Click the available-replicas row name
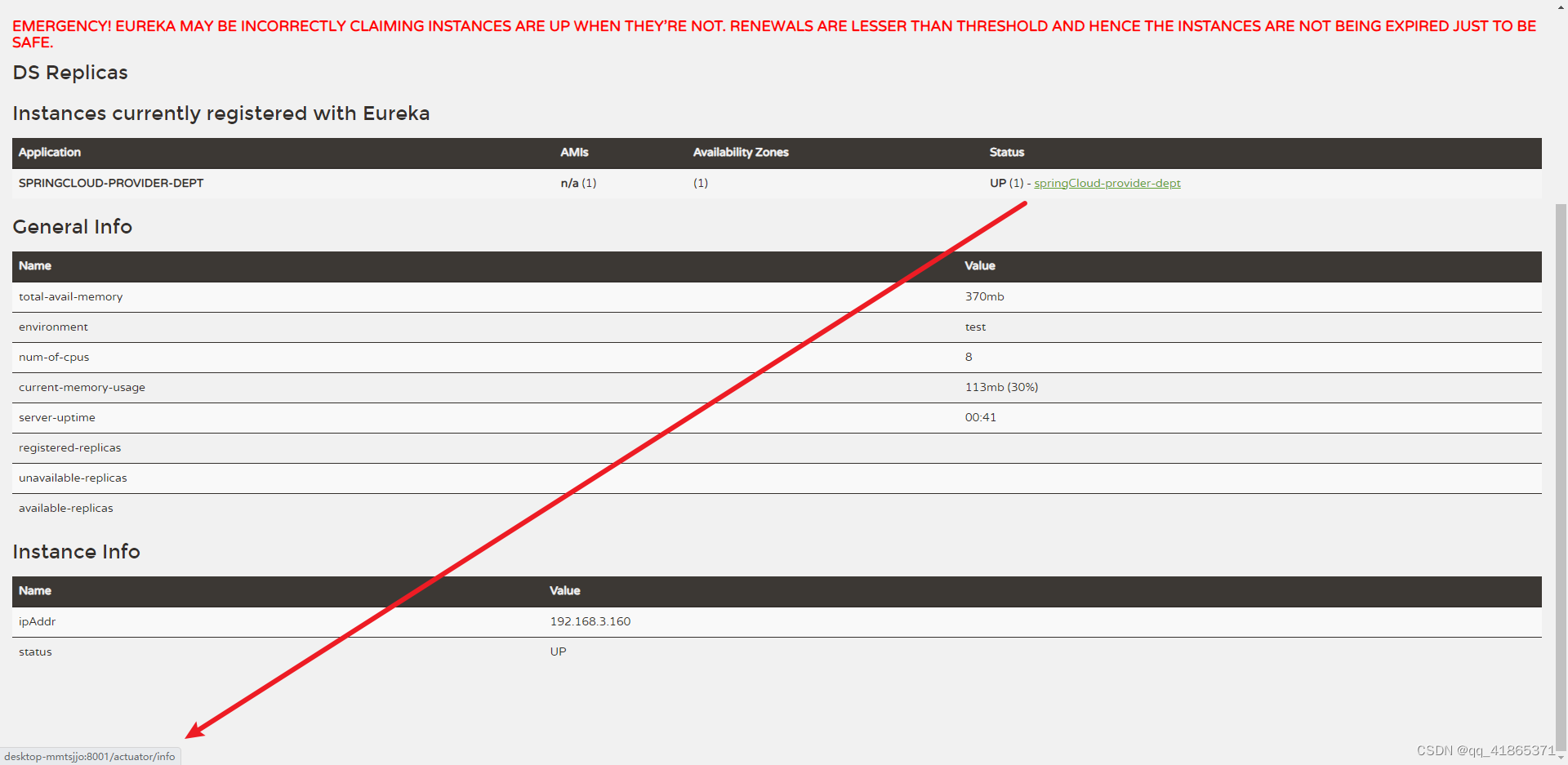 pyautogui.click(x=66, y=508)
